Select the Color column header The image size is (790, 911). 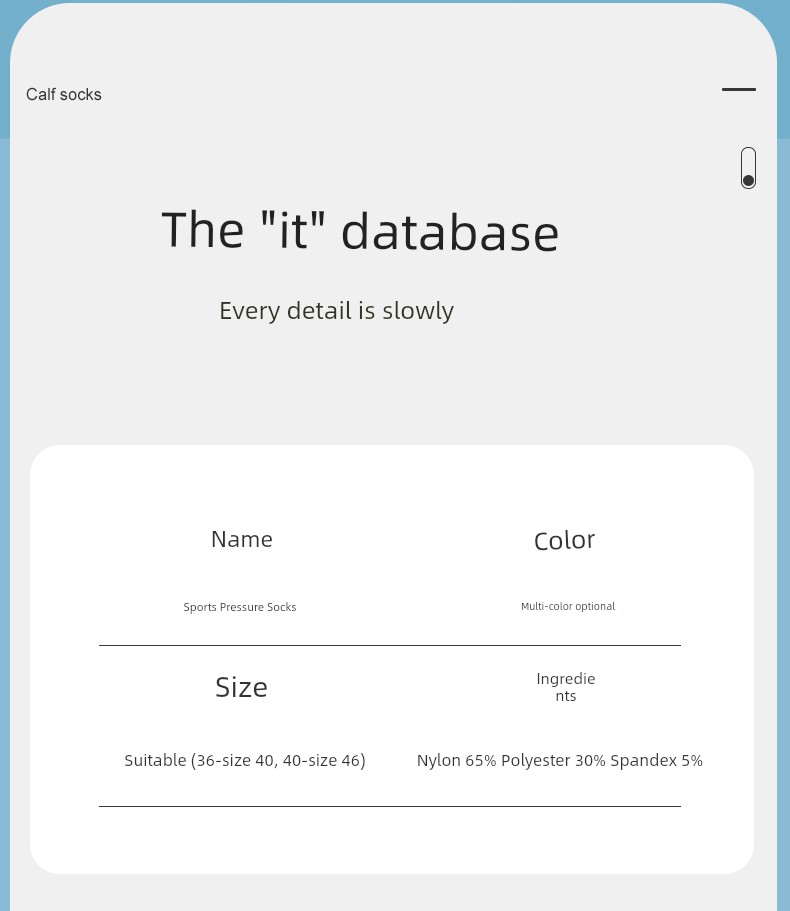tap(564, 541)
